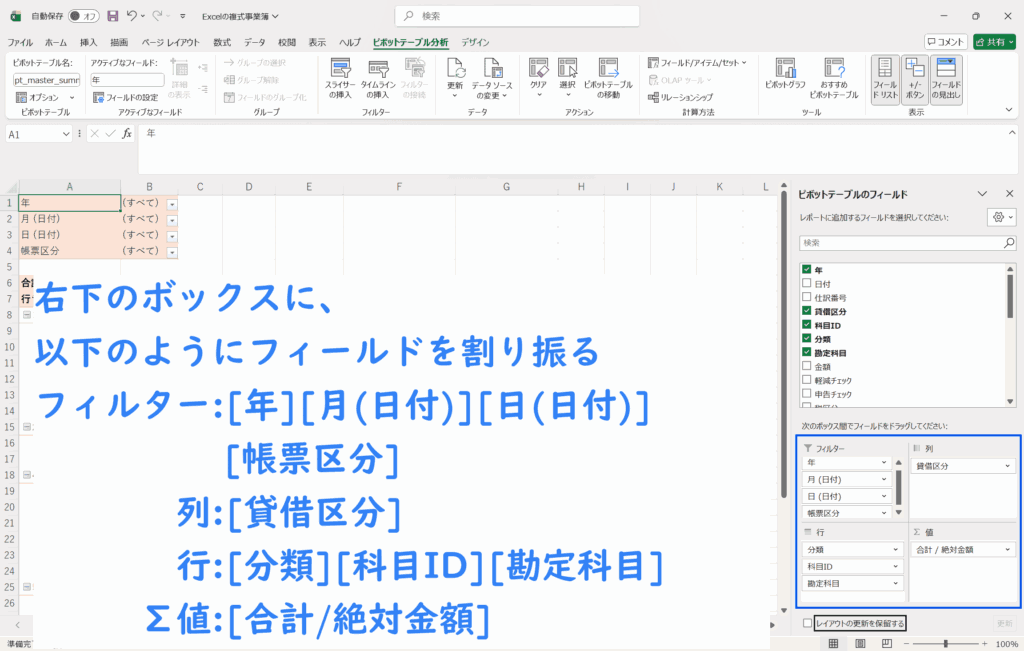
Task: Enable レイアウトの更新を保留する checkbox
Action: click(x=808, y=623)
